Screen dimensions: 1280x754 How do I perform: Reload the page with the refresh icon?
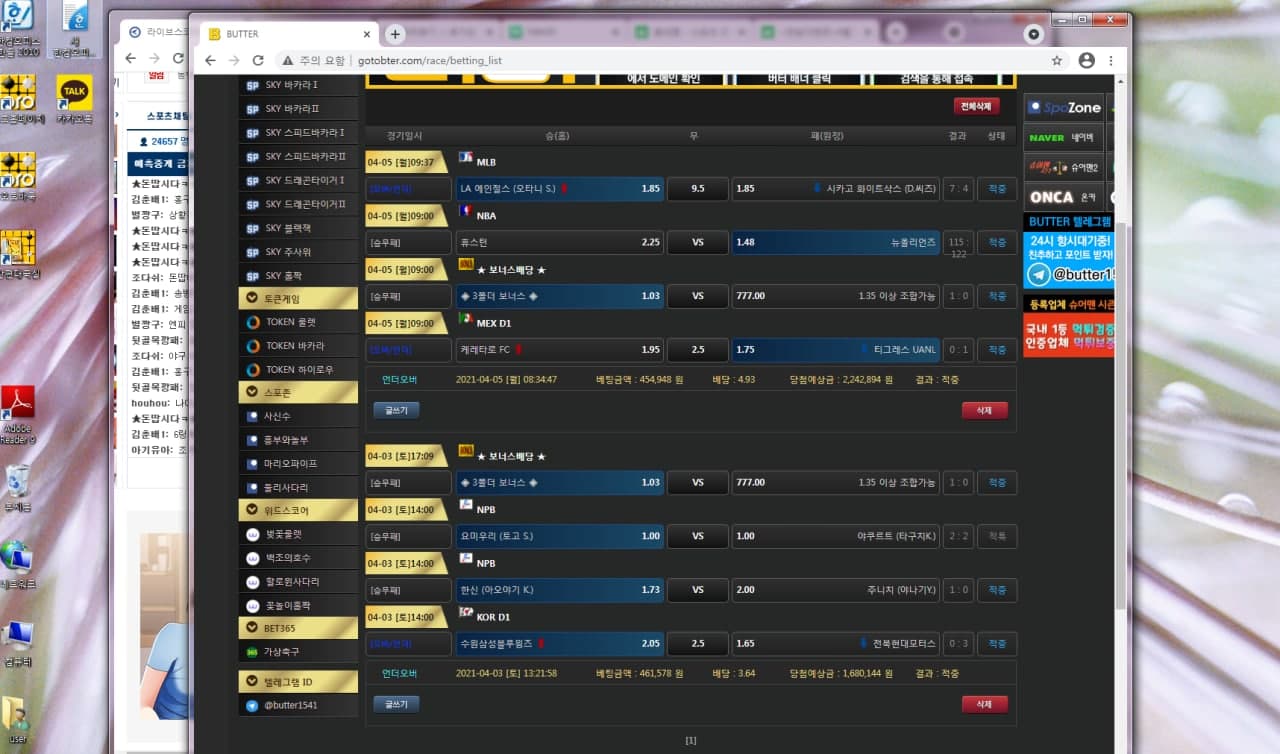pyautogui.click(x=258, y=61)
